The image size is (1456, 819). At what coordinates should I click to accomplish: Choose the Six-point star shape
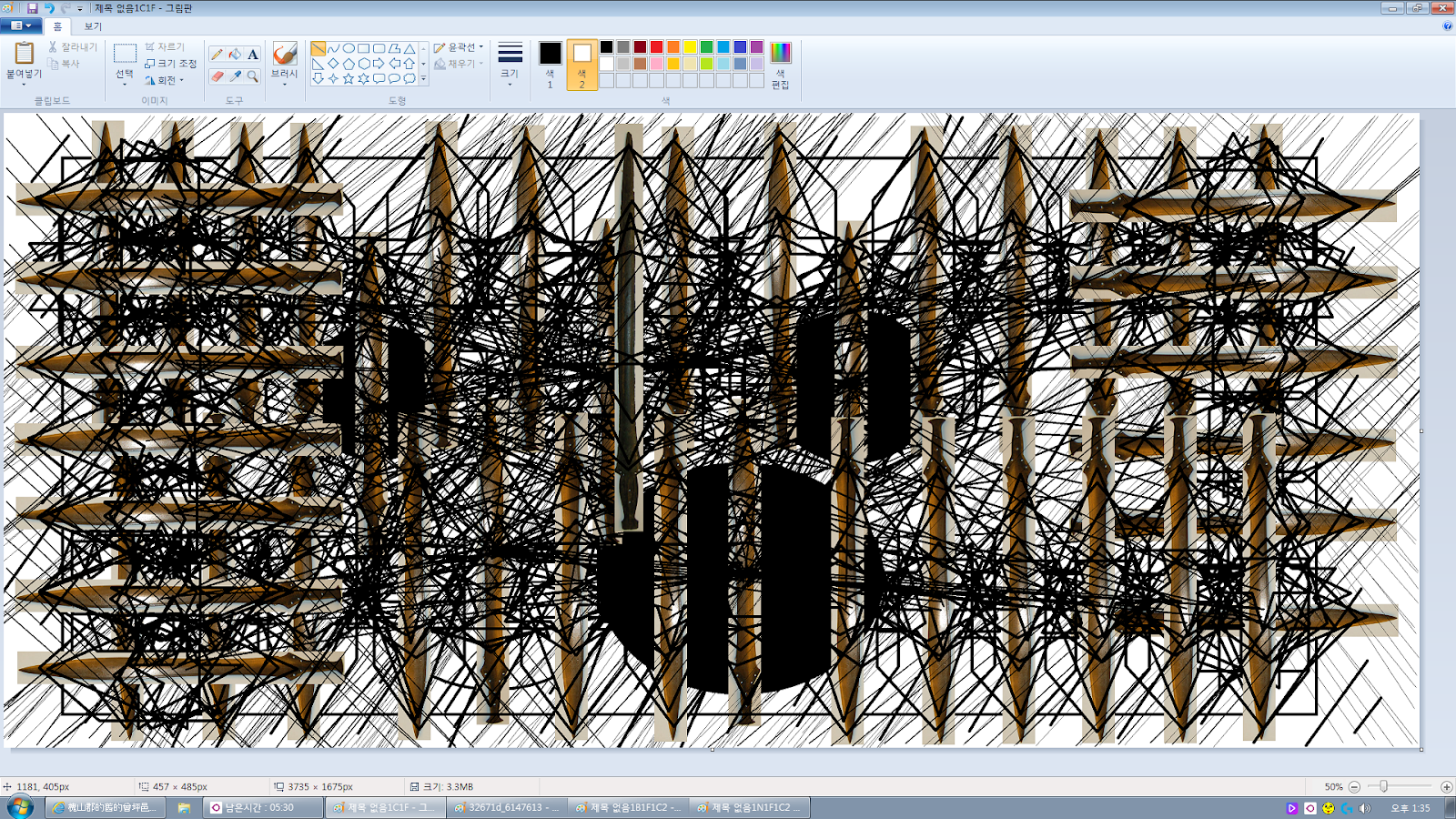tap(364, 78)
